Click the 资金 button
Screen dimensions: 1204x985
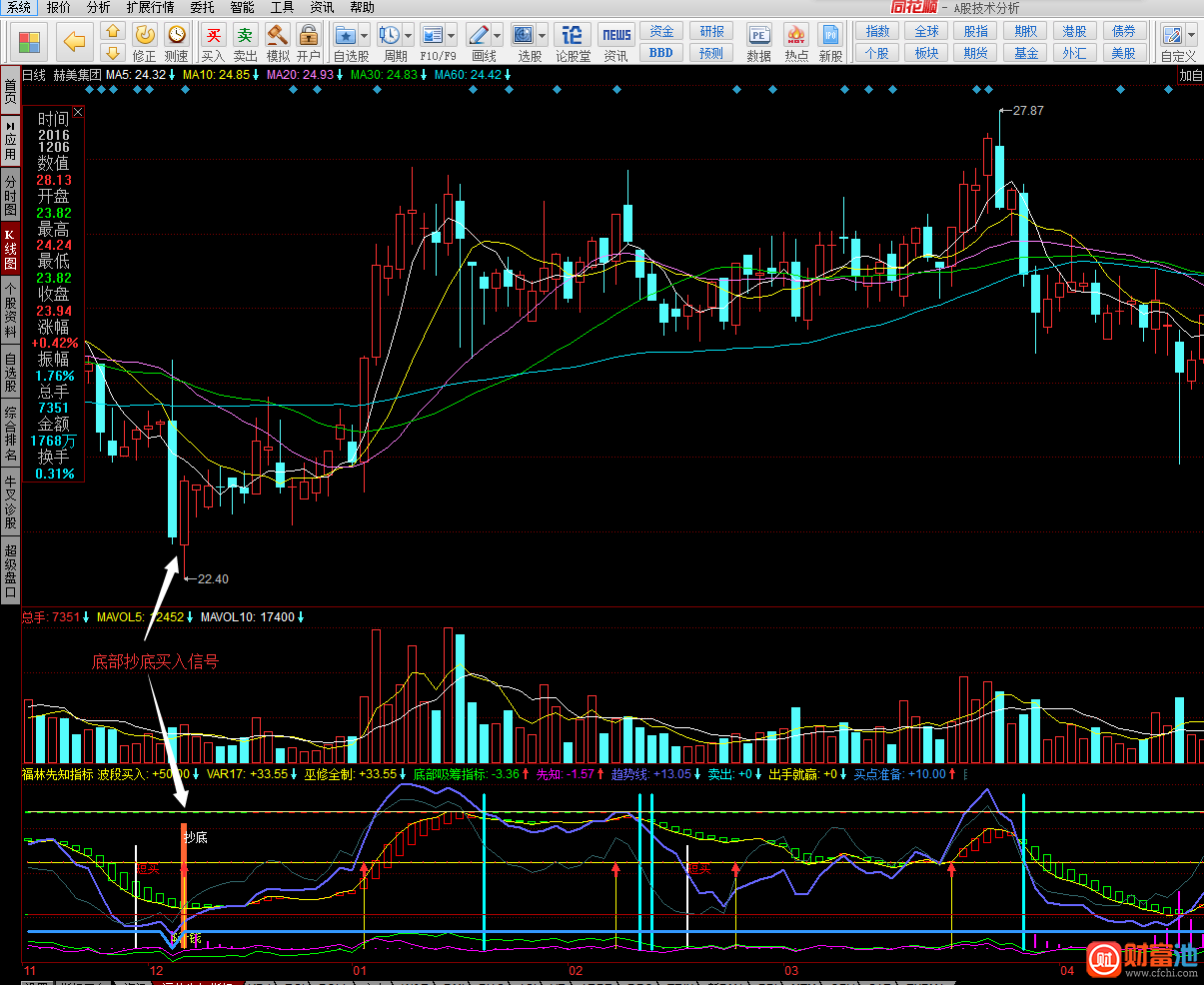tap(661, 31)
